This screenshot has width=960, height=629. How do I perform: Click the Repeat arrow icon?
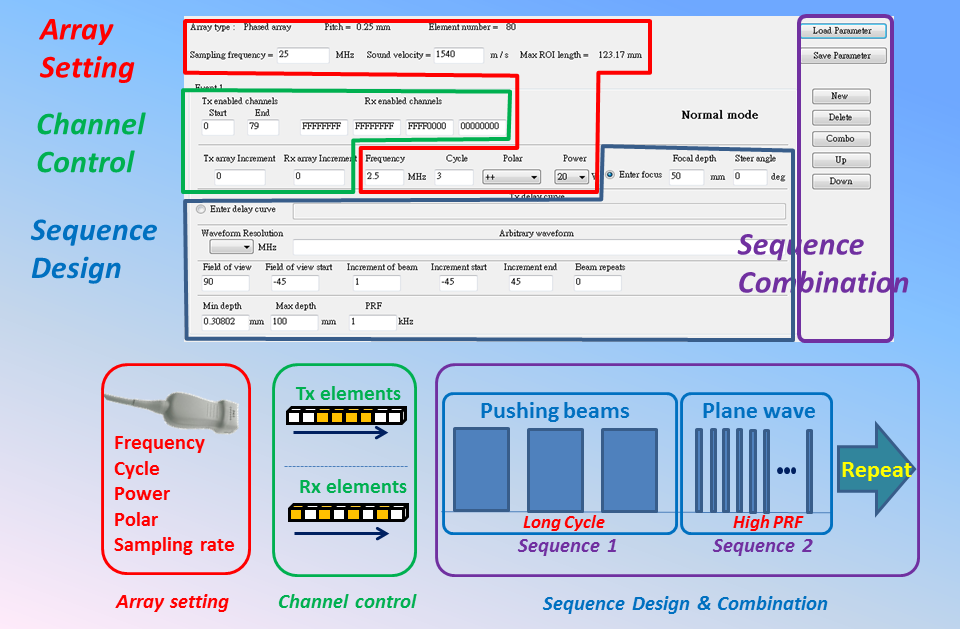(x=874, y=470)
